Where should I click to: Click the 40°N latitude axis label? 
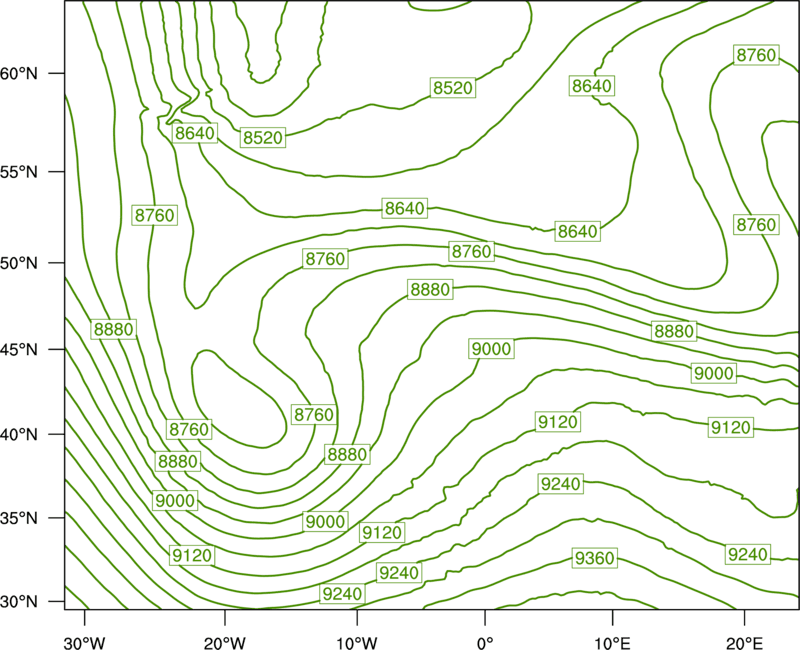click(19, 435)
